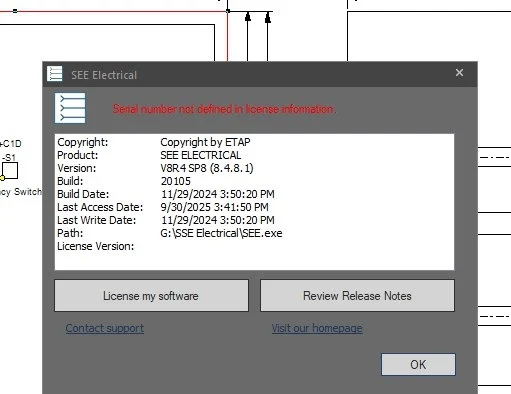Select the Last Access Date line
Image resolution: width=511 pixels, height=394 pixels.
coord(163,207)
